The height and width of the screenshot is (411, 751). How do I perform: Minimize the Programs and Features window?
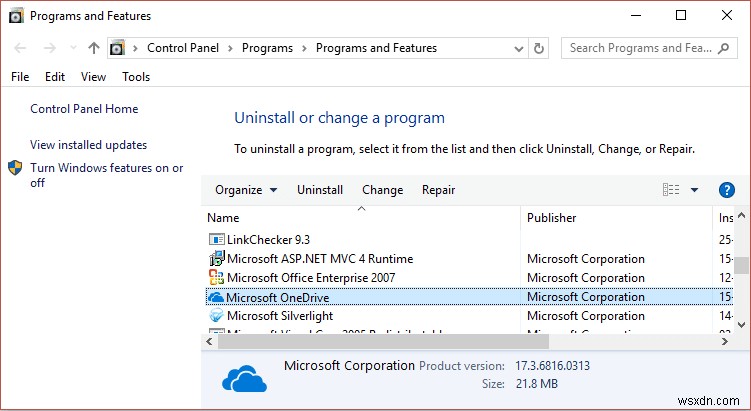coord(636,15)
